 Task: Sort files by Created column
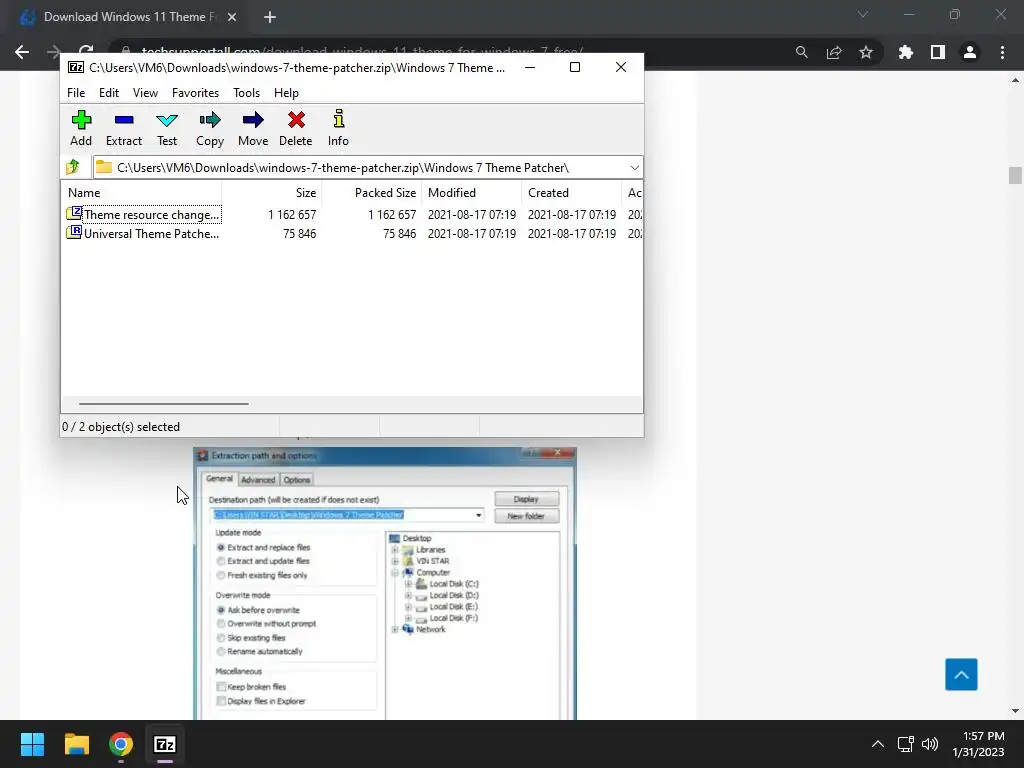pos(571,193)
